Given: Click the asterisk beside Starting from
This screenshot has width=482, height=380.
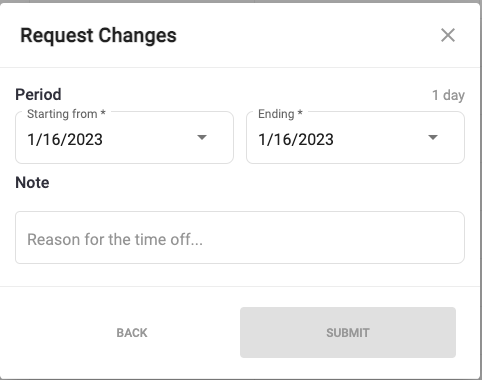Looking at the screenshot, I should tap(103, 113).
